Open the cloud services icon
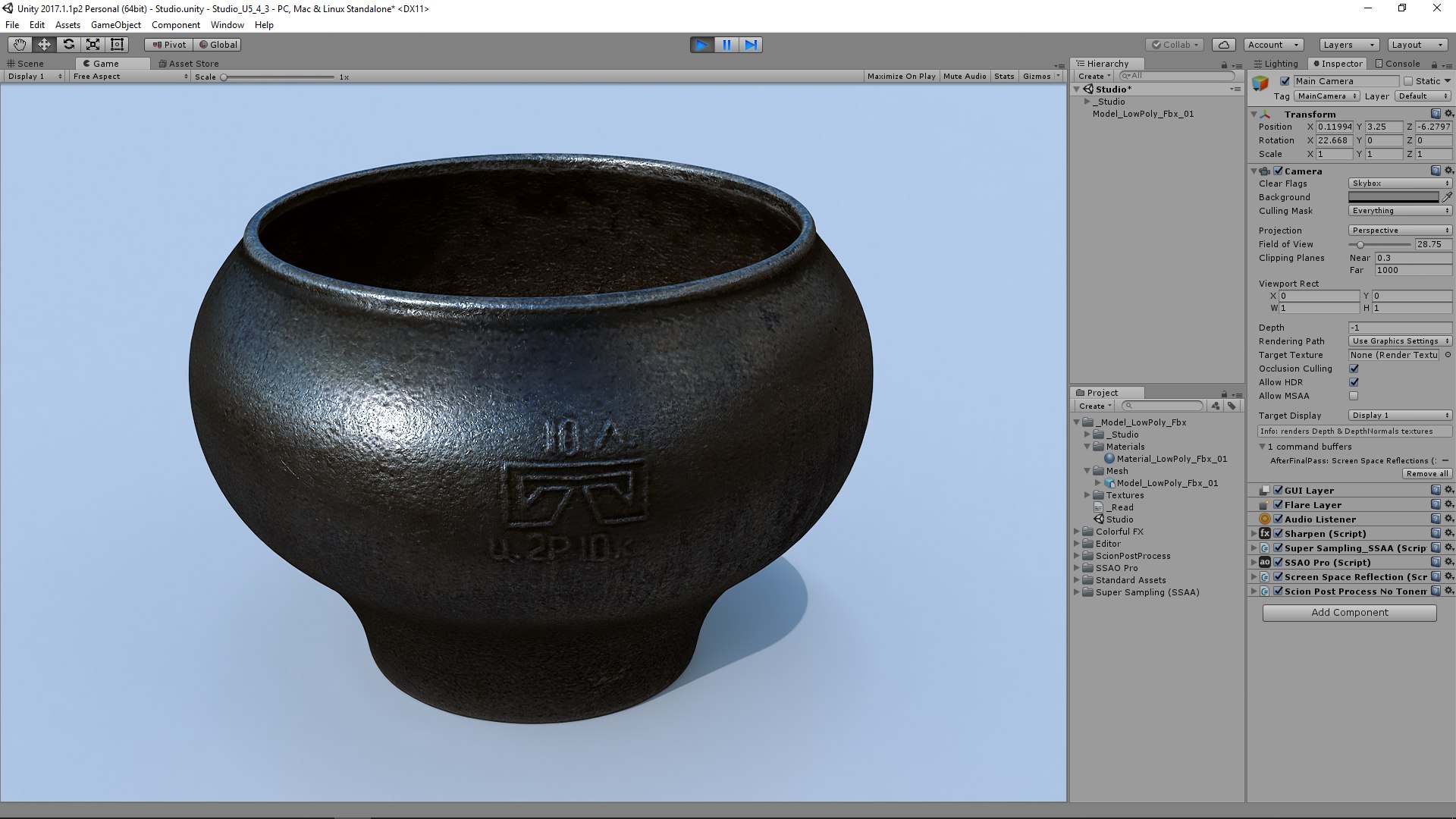This screenshot has width=1456, height=819. pos(1224,45)
